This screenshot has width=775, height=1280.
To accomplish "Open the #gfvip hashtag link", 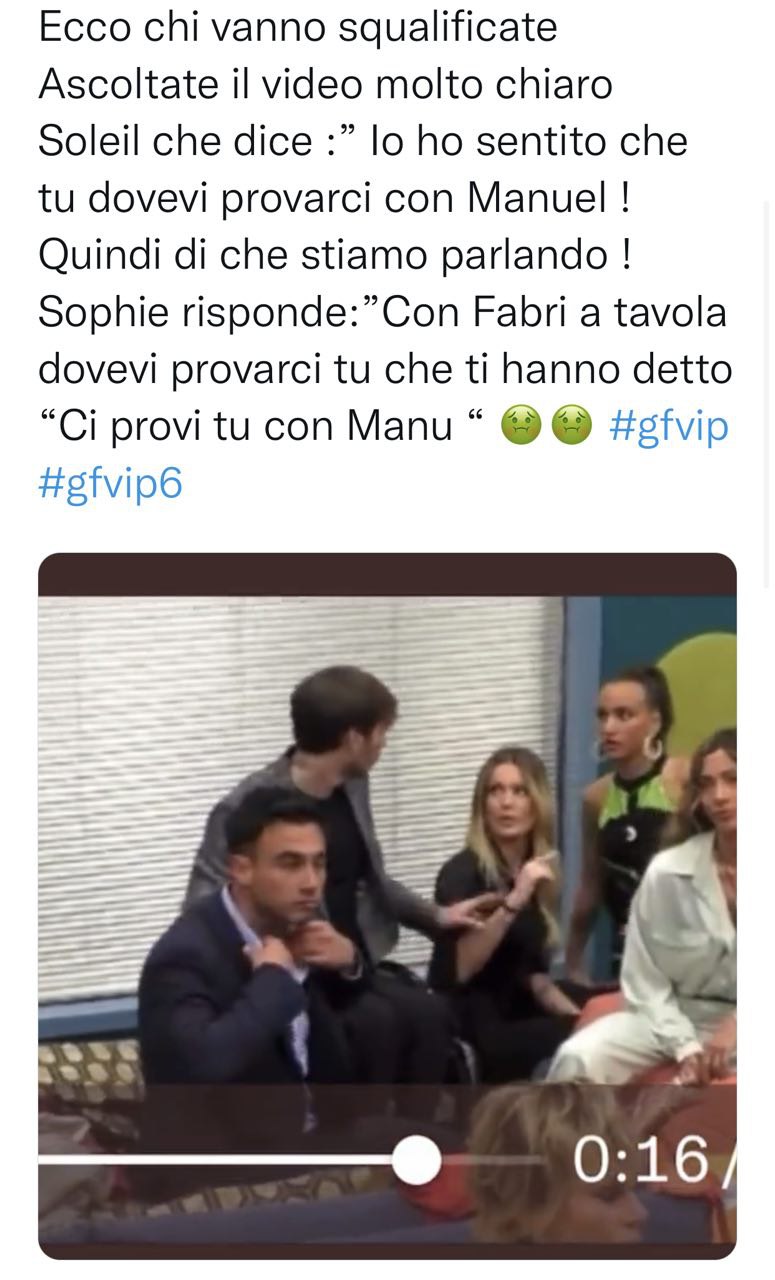I will (668, 427).
